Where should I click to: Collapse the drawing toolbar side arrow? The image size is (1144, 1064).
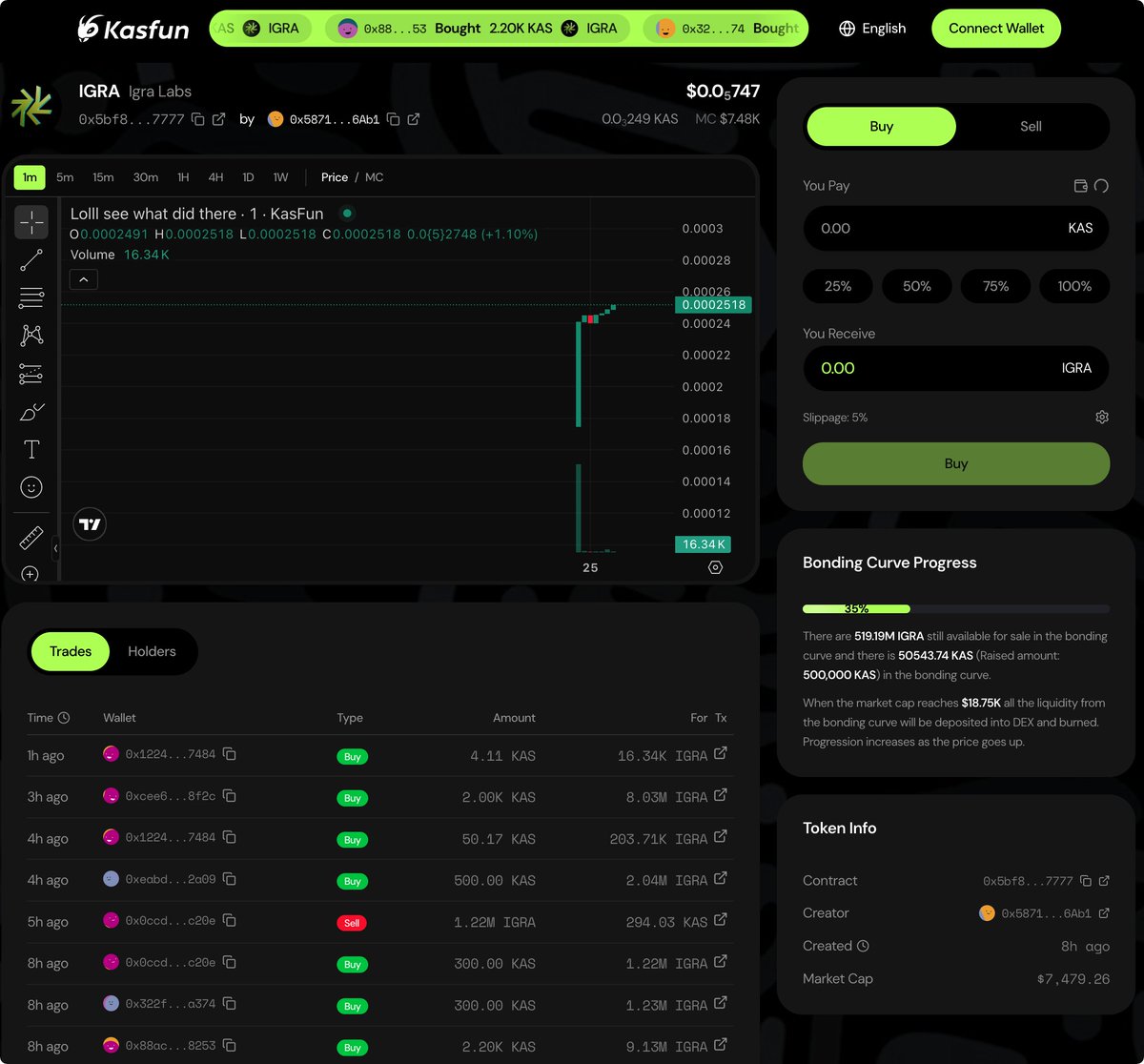(x=55, y=548)
